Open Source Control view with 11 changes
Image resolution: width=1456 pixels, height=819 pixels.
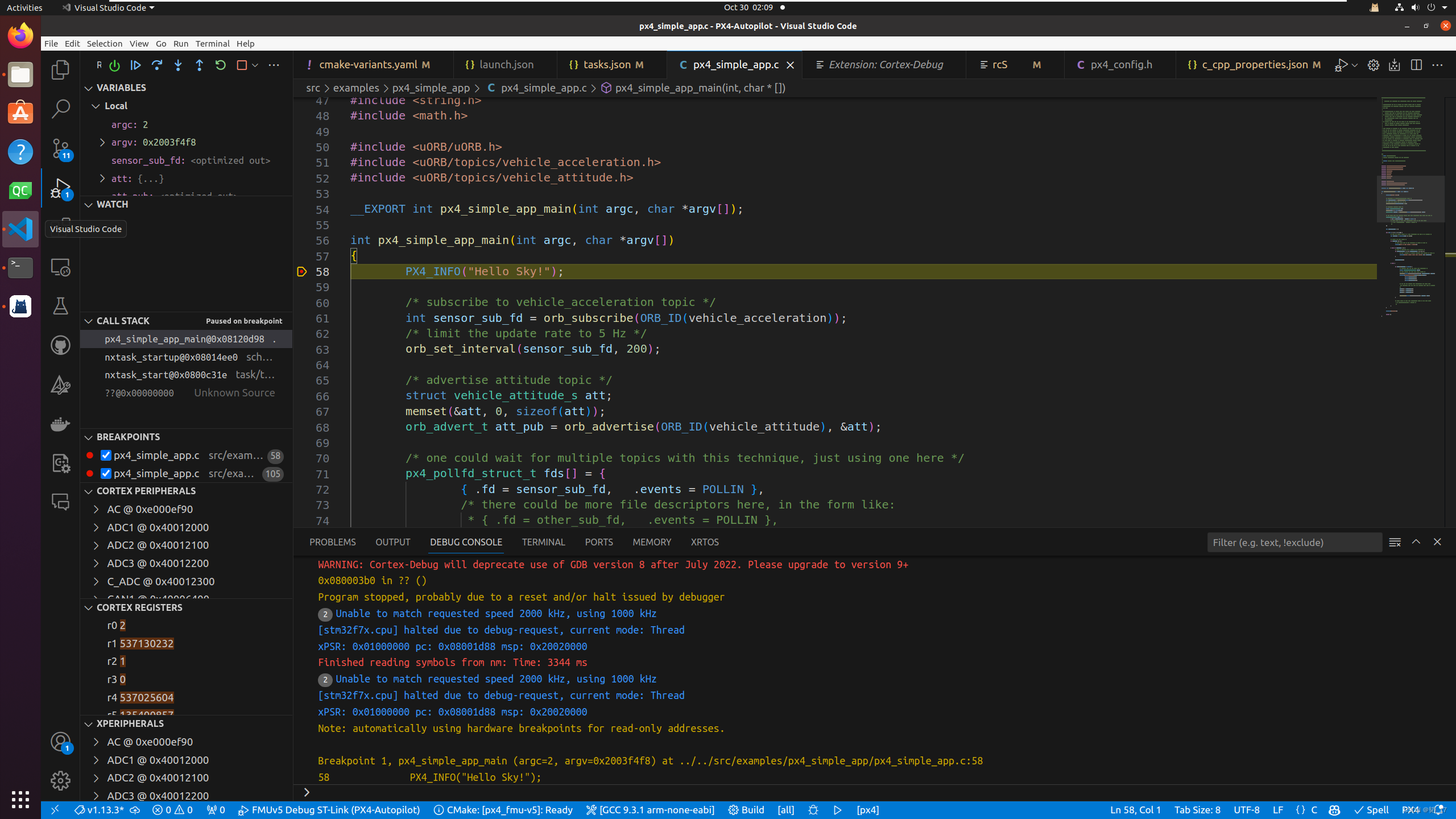pyautogui.click(x=60, y=148)
